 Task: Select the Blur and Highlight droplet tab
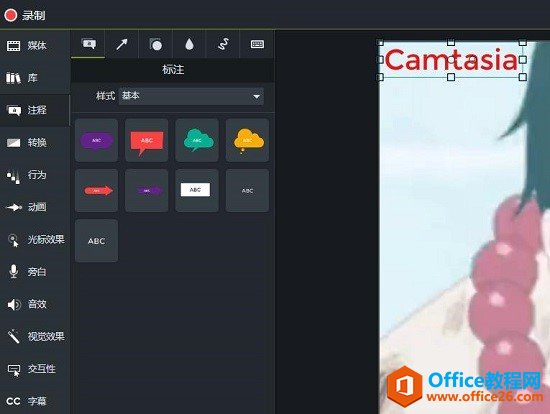pyautogui.click(x=189, y=44)
